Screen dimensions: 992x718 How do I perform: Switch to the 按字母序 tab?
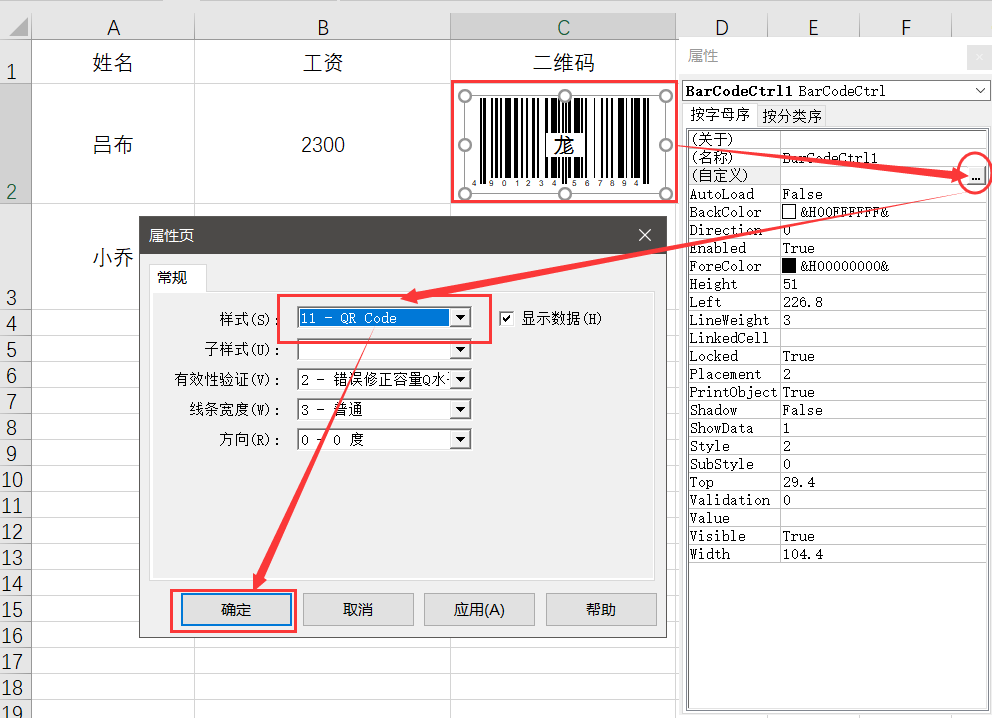(720, 115)
